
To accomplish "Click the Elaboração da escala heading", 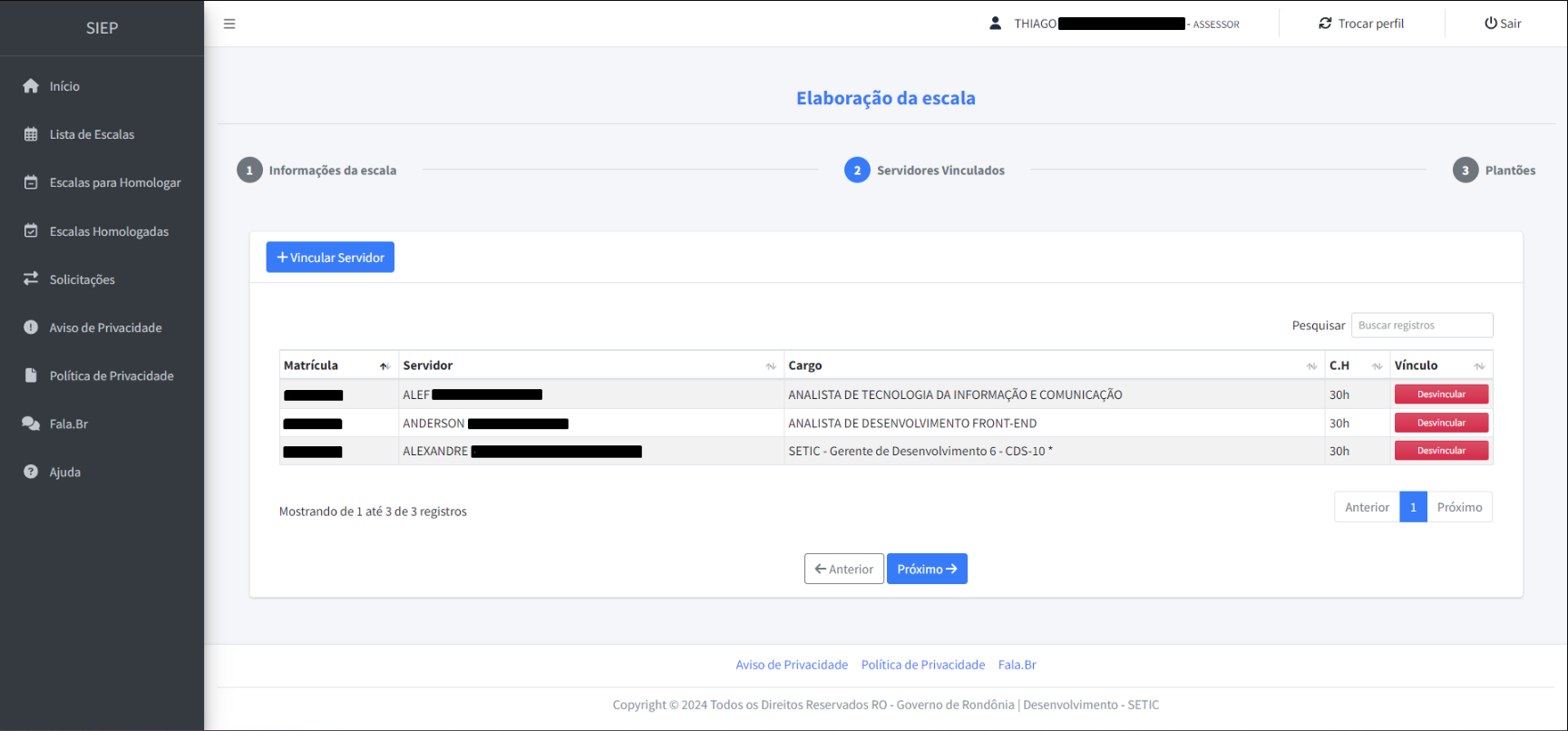I will (x=886, y=98).
